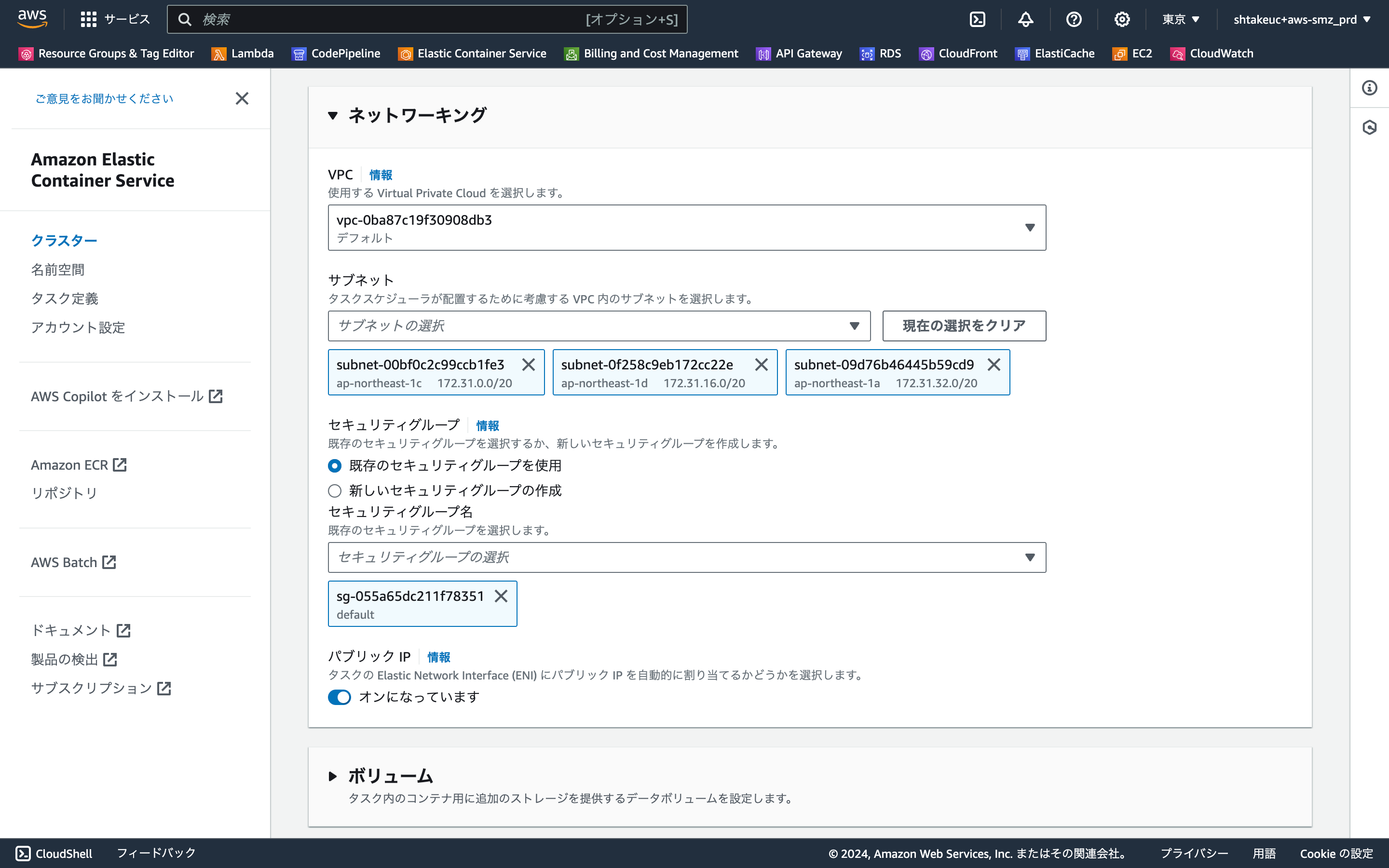The height and width of the screenshot is (868, 1389).
Task: Go to 名前空間 in sidebar
Action: [57, 269]
